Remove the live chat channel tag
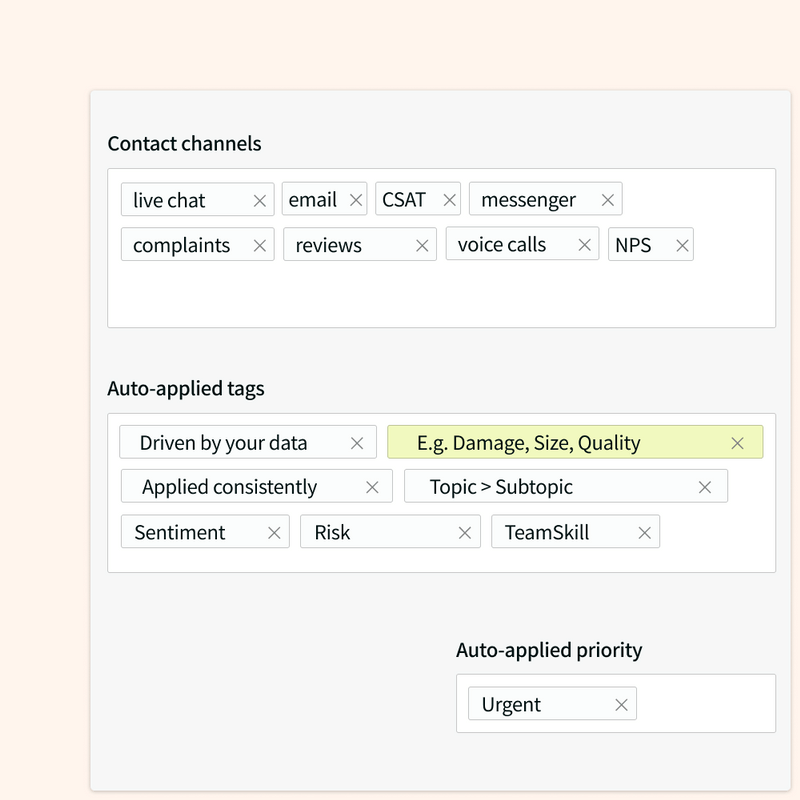Viewport: 800px width, 800px height. pyautogui.click(x=260, y=201)
